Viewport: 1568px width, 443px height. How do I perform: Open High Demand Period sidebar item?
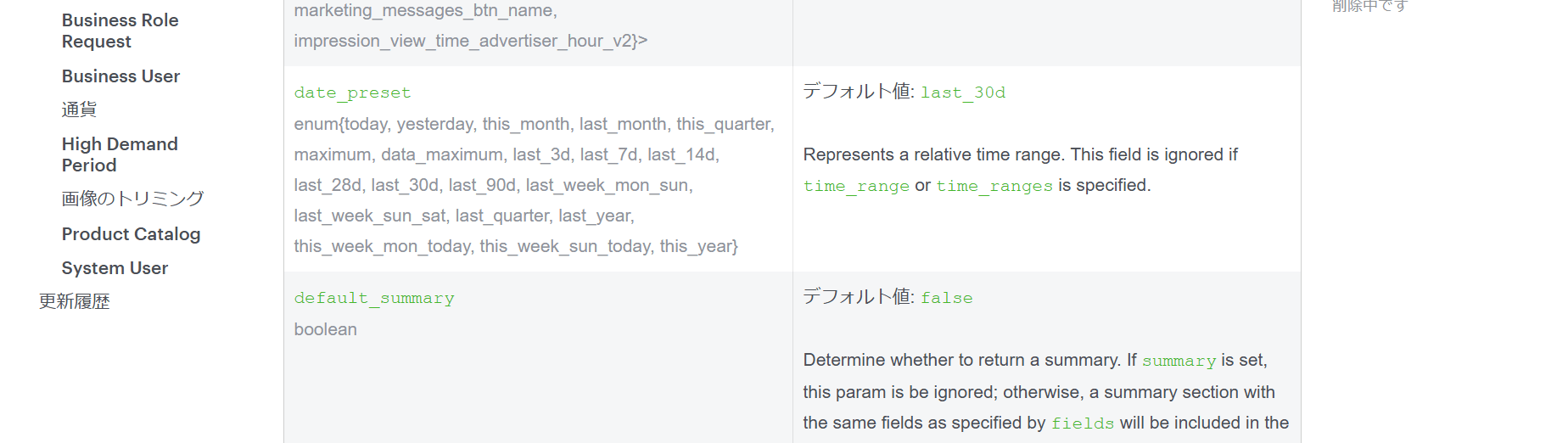[x=120, y=154]
